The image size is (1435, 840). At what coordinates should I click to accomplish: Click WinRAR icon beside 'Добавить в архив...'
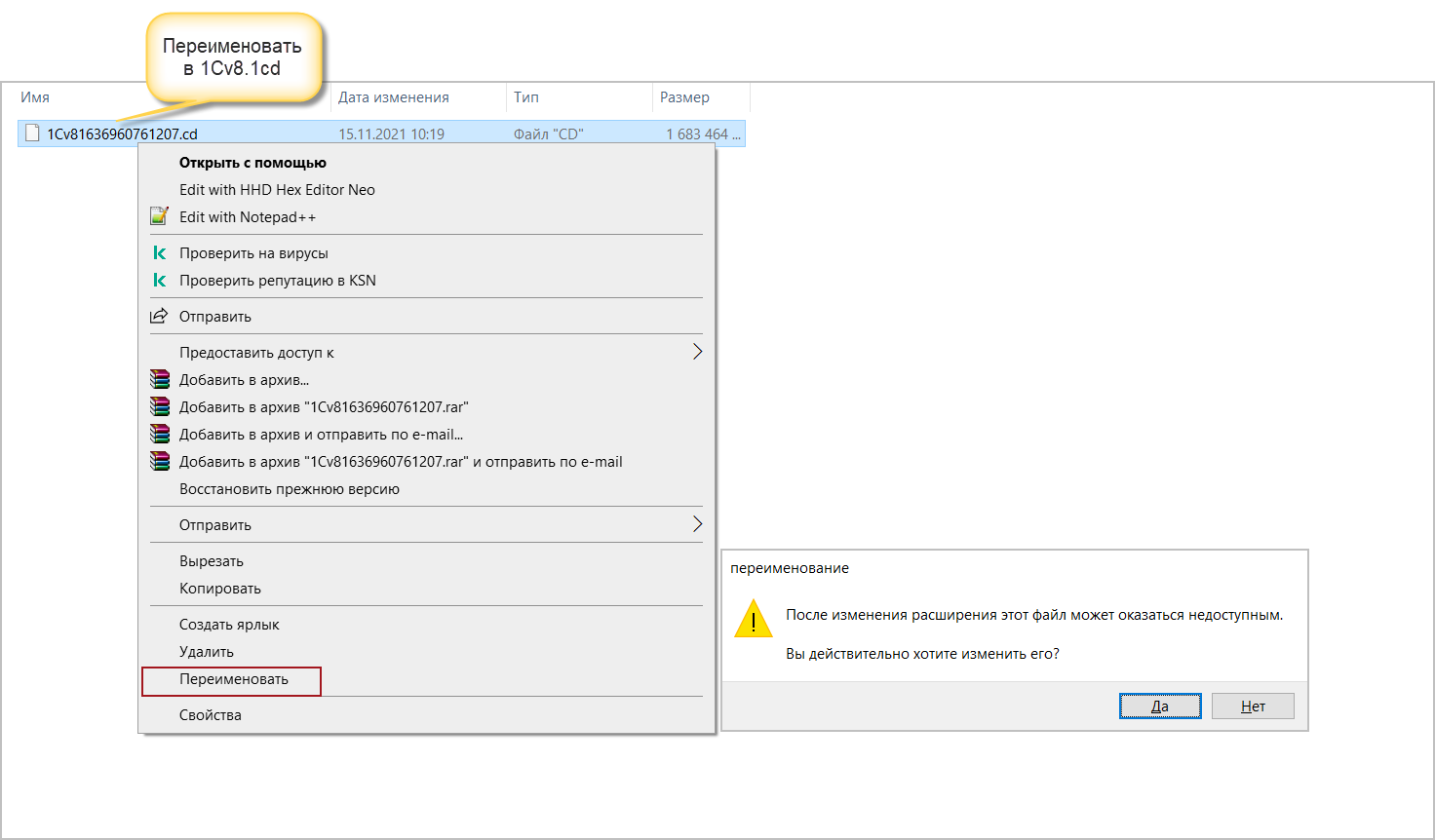pos(159,380)
